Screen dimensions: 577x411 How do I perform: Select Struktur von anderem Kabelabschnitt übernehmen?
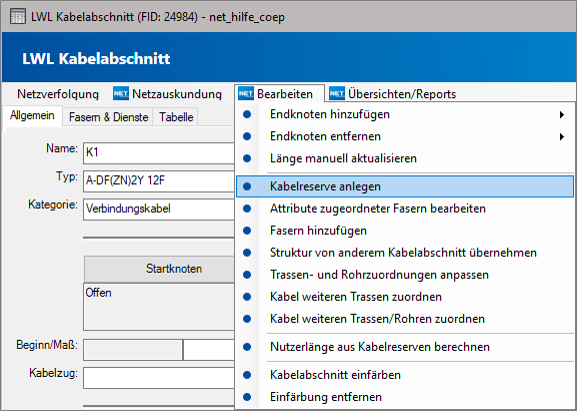(405, 253)
